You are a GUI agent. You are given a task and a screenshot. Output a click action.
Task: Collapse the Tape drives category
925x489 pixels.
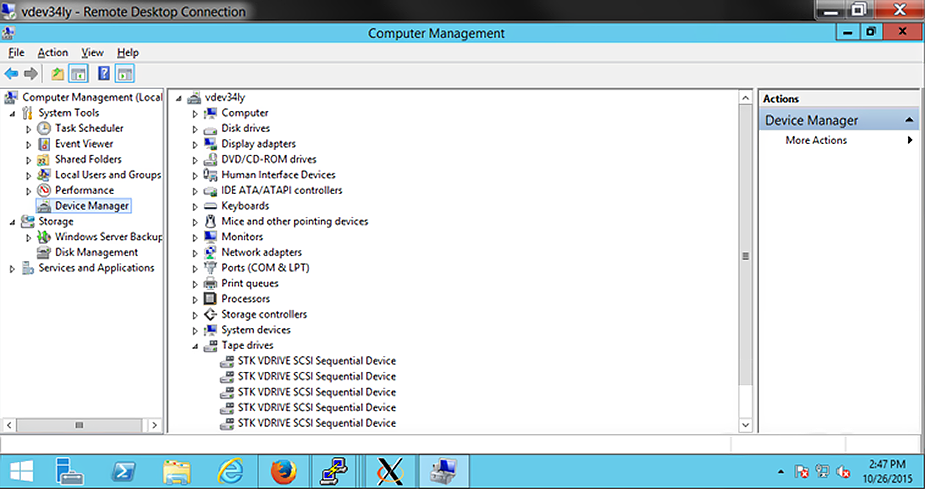point(195,346)
